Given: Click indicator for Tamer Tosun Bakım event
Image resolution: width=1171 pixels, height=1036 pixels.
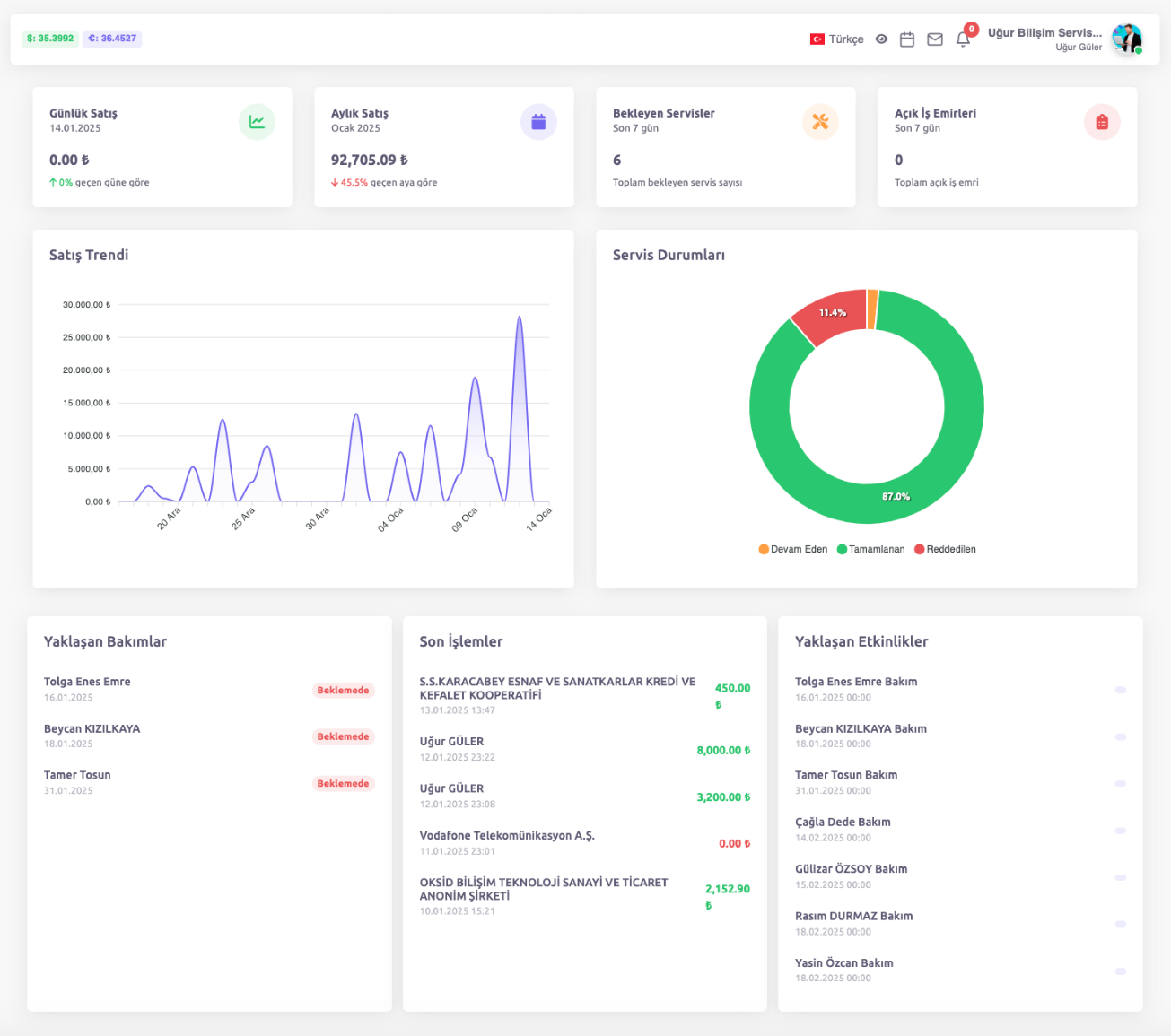Looking at the screenshot, I should (x=1120, y=783).
